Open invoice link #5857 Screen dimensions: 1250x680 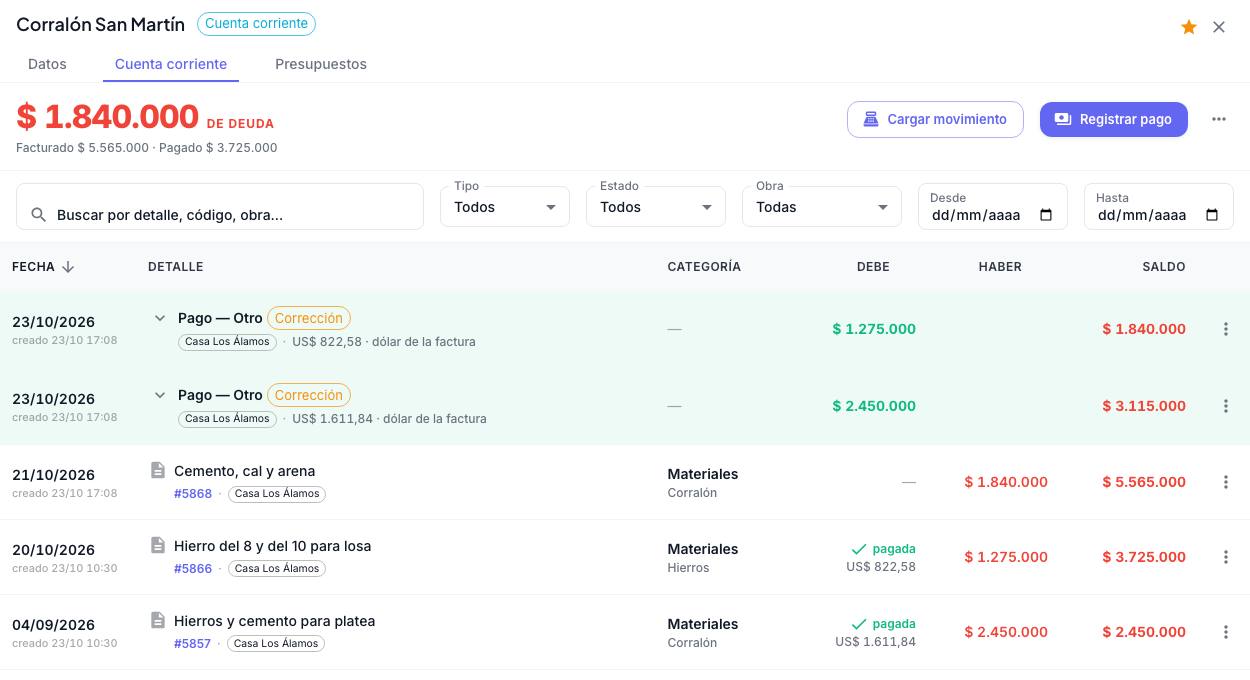tap(193, 643)
